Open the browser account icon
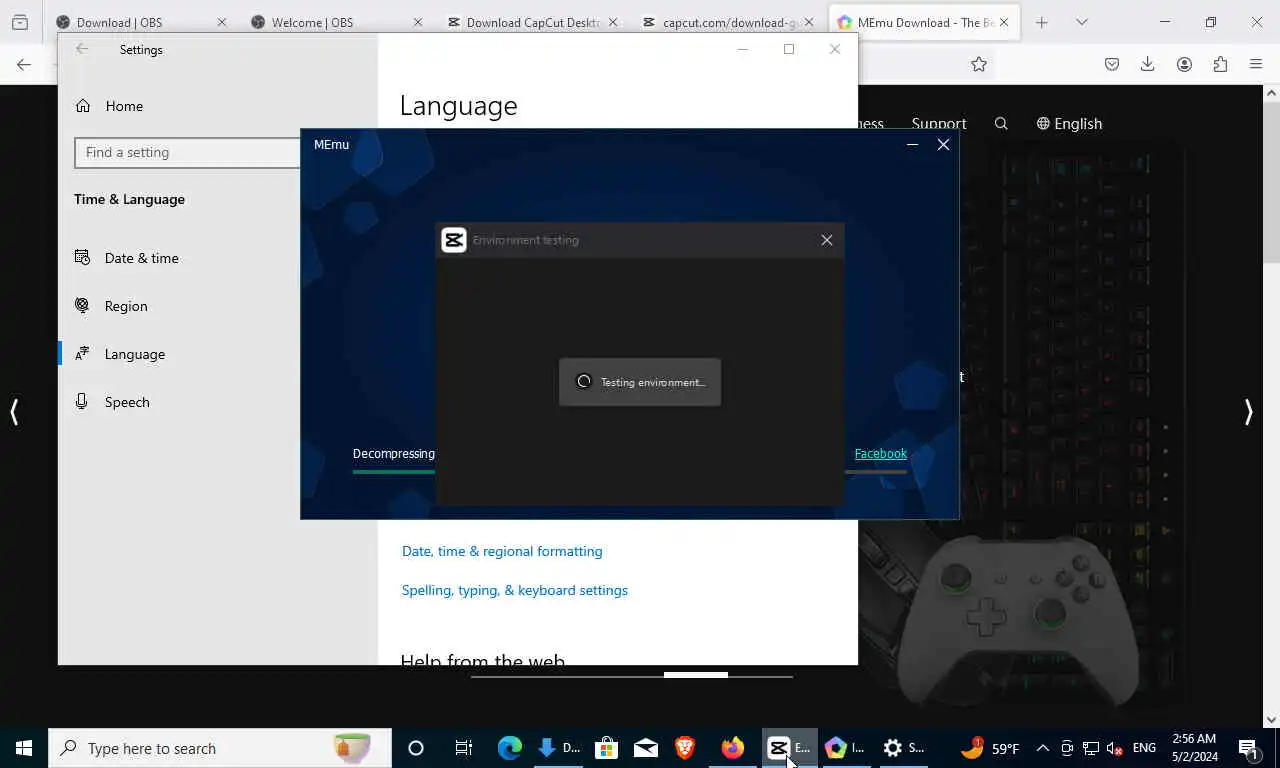The height and width of the screenshot is (768, 1280). click(x=1184, y=64)
